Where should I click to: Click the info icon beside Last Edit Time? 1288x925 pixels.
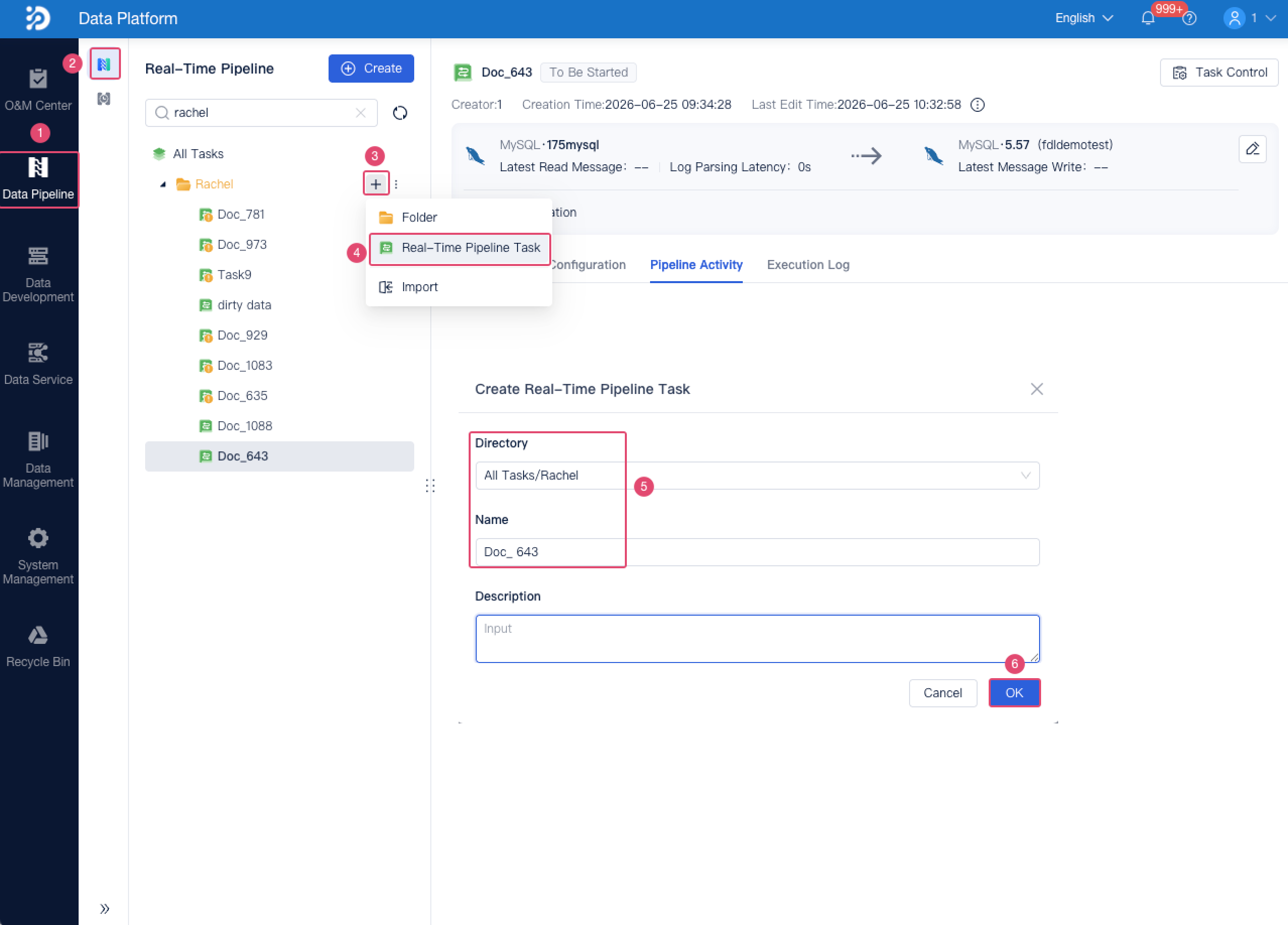click(x=978, y=104)
